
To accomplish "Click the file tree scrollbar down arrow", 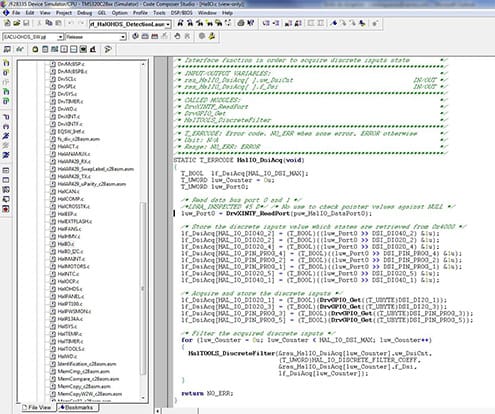I will click(143, 398).
